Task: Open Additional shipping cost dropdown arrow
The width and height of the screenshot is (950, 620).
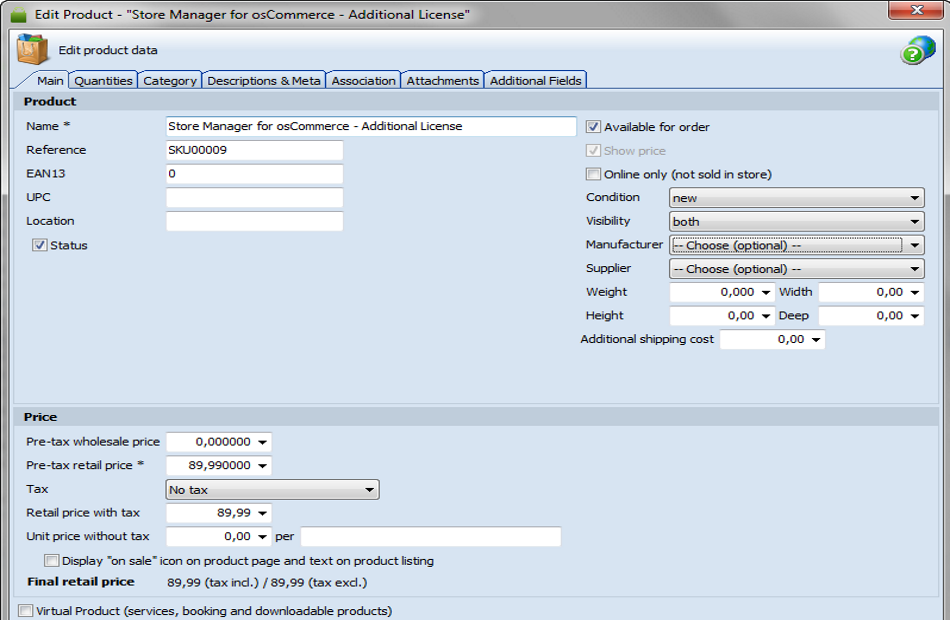Action: click(x=816, y=339)
